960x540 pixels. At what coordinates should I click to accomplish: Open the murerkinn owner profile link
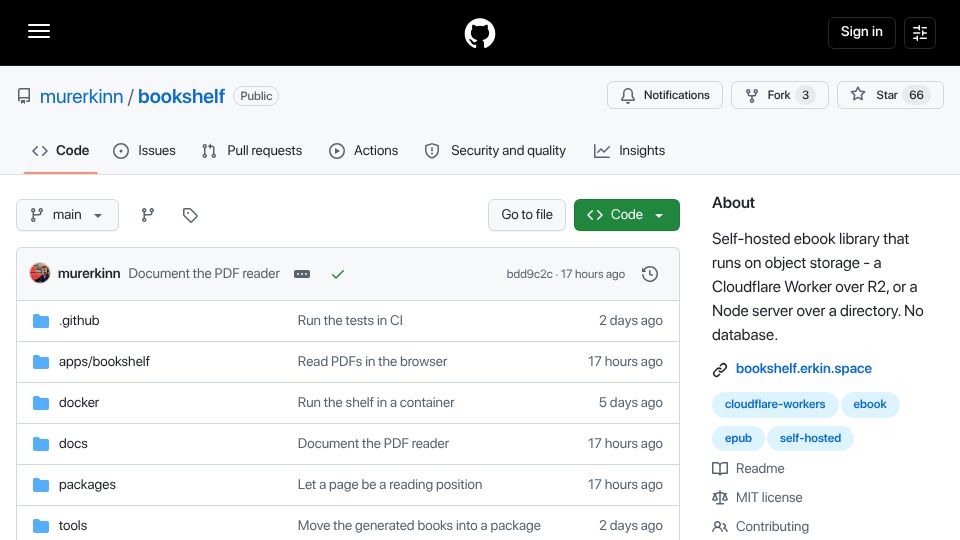click(81, 96)
